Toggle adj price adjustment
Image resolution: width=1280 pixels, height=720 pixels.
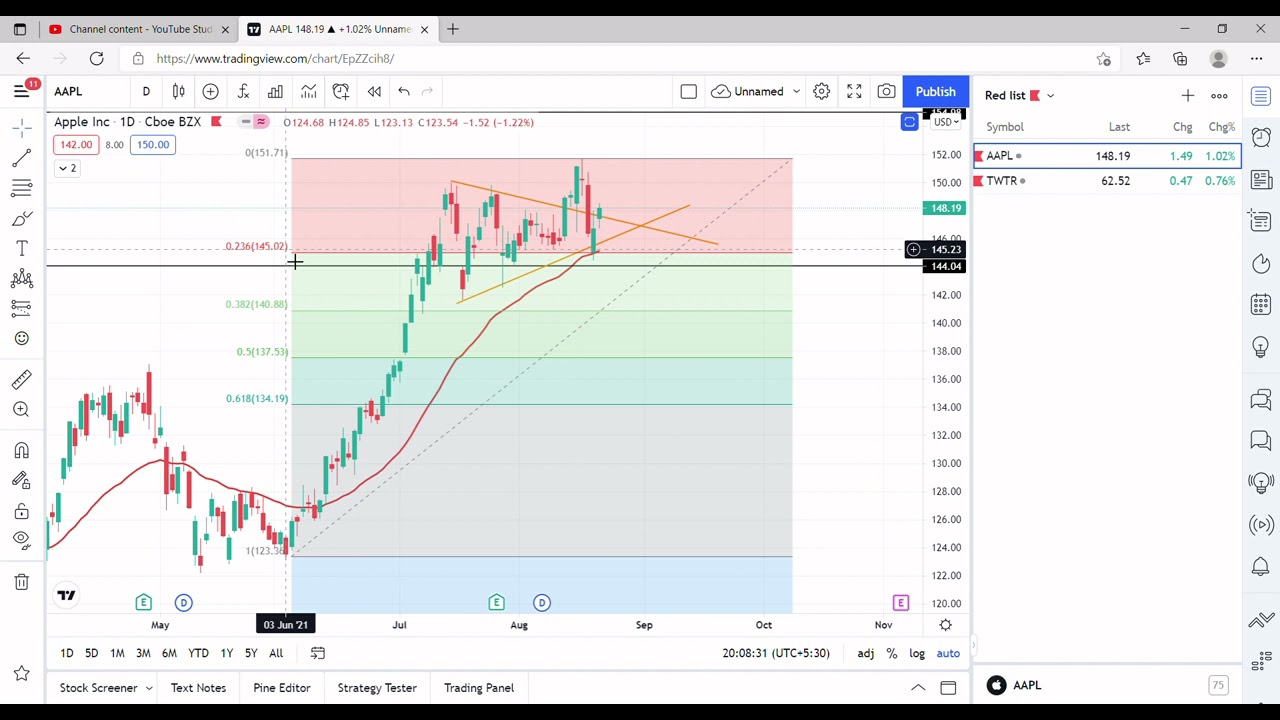tap(865, 654)
